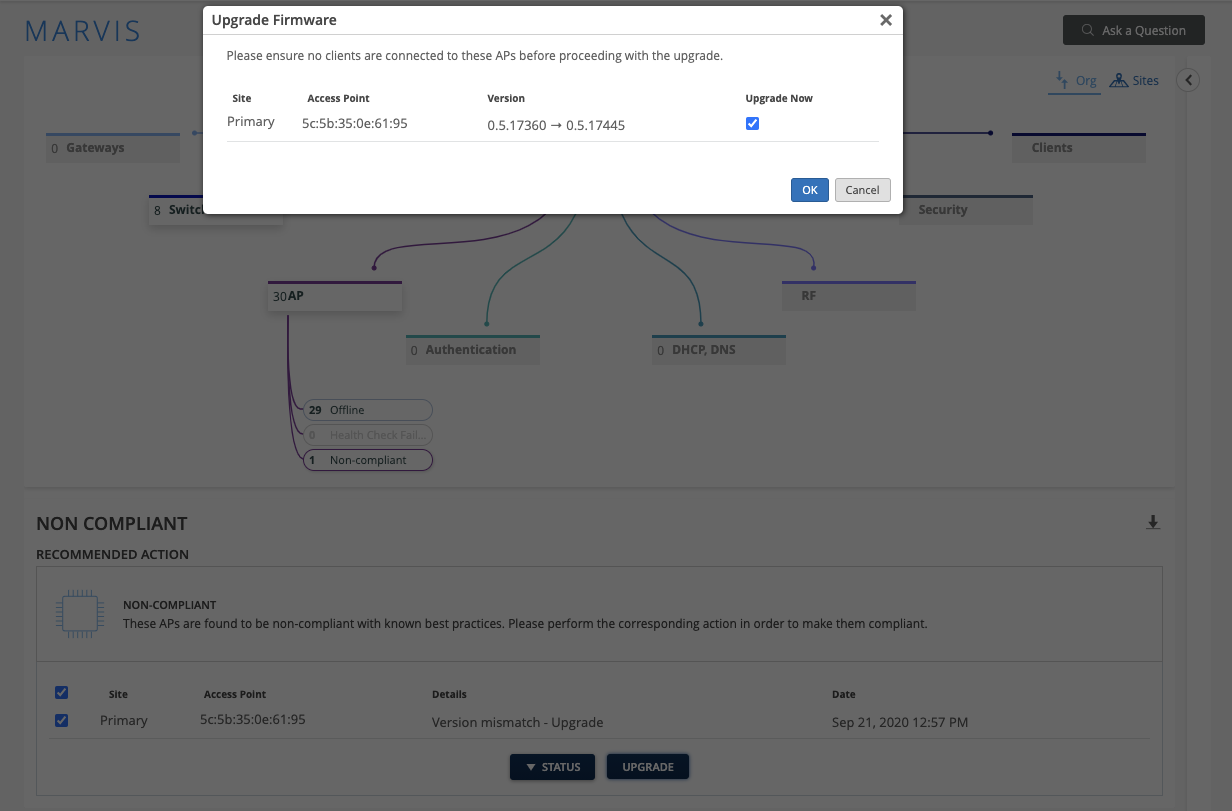
Task: Toggle the select-all checkbox in table header
Action: point(62,693)
